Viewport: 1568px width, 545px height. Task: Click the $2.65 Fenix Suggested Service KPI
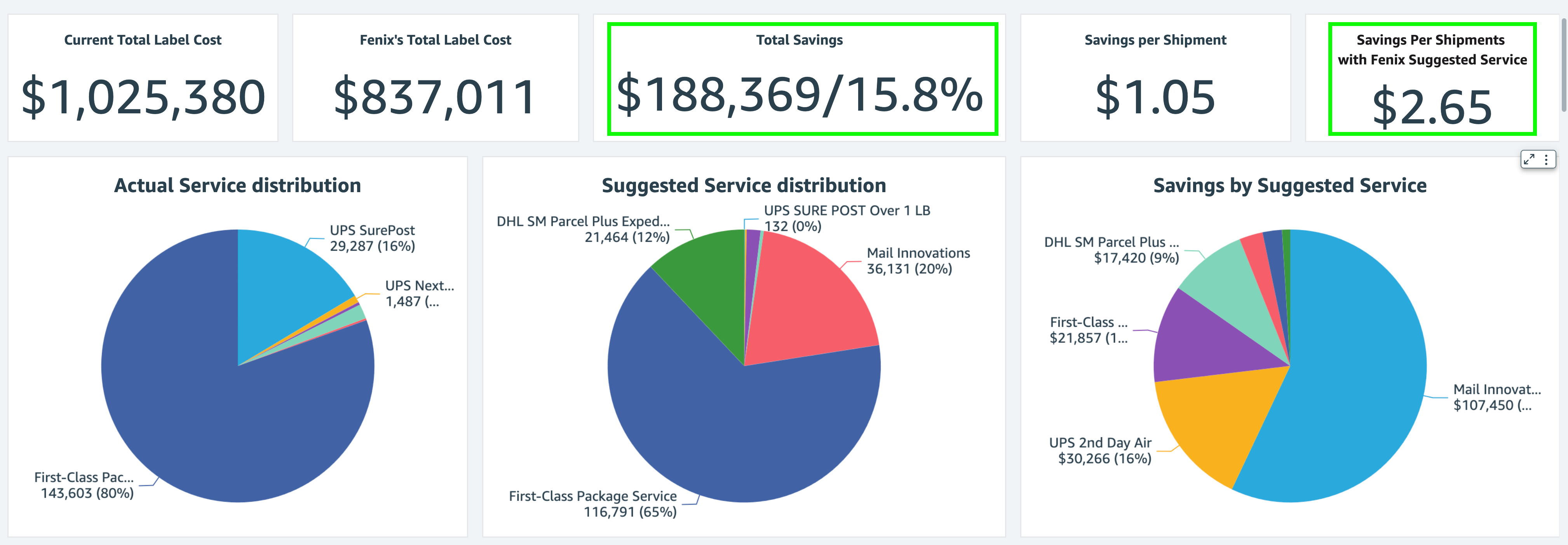tap(1432, 107)
